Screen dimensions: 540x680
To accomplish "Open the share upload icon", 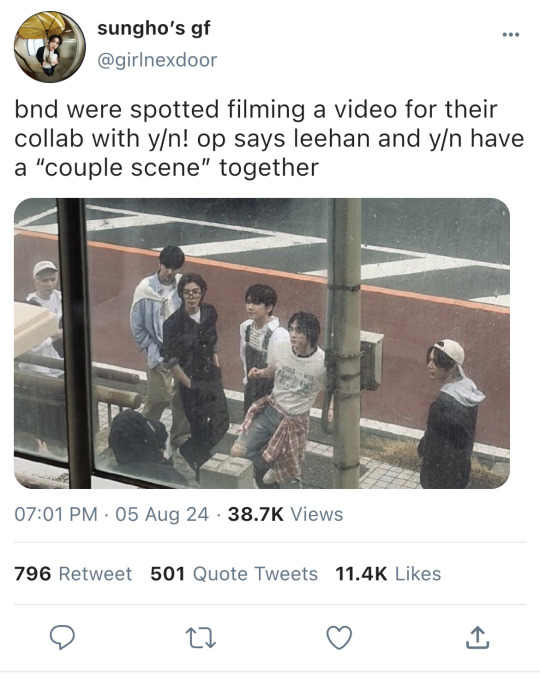I will point(477,637).
